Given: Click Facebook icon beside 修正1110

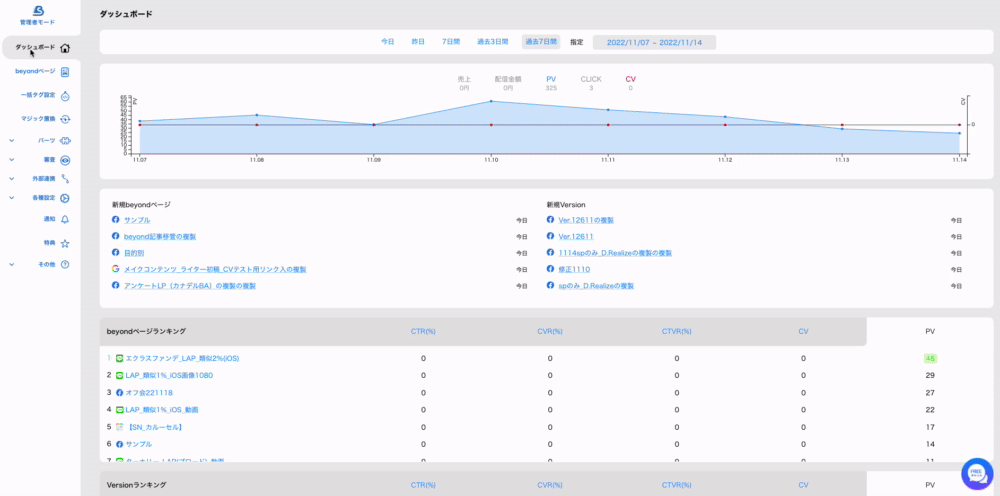Looking at the screenshot, I should (x=550, y=269).
